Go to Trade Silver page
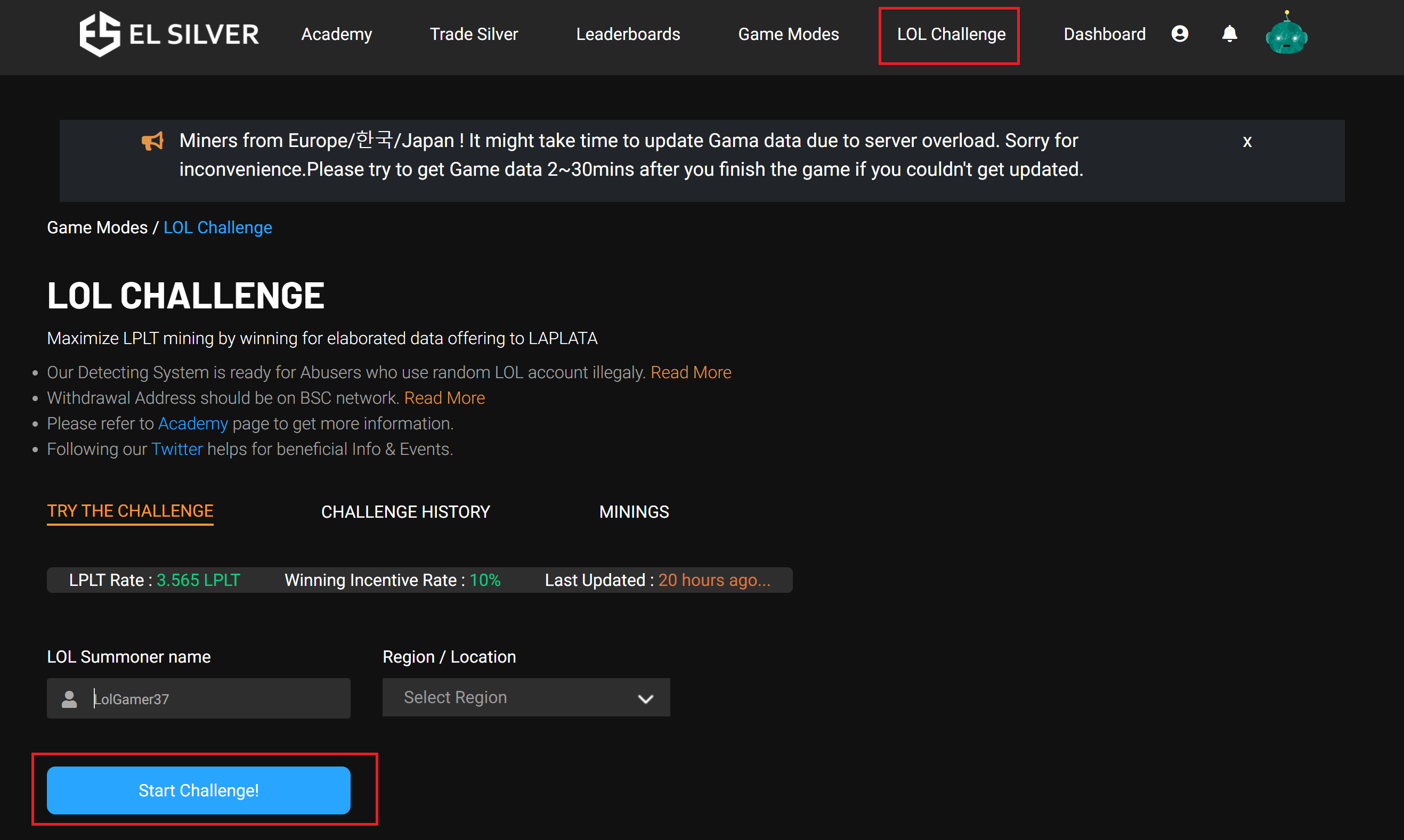The width and height of the screenshot is (1404, 840). click(473, 34)
